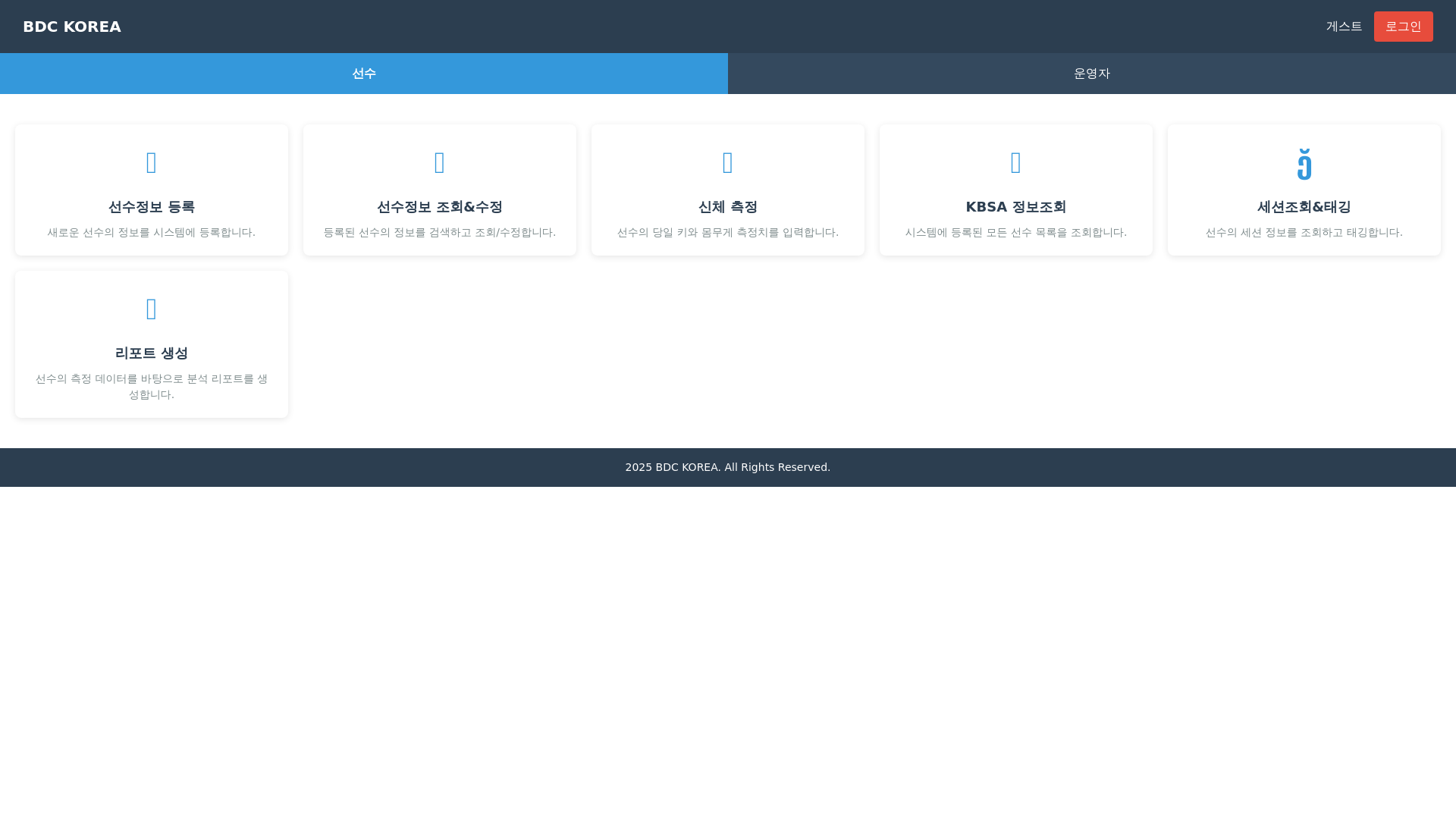Switch to the 운영자 tab

(1092, 74)
